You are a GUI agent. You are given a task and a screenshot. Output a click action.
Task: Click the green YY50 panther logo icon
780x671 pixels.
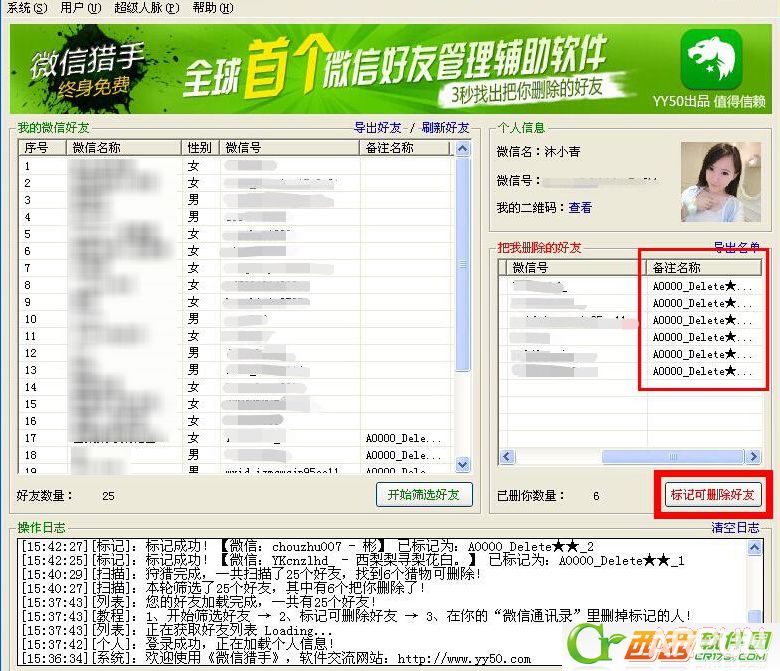711,59
